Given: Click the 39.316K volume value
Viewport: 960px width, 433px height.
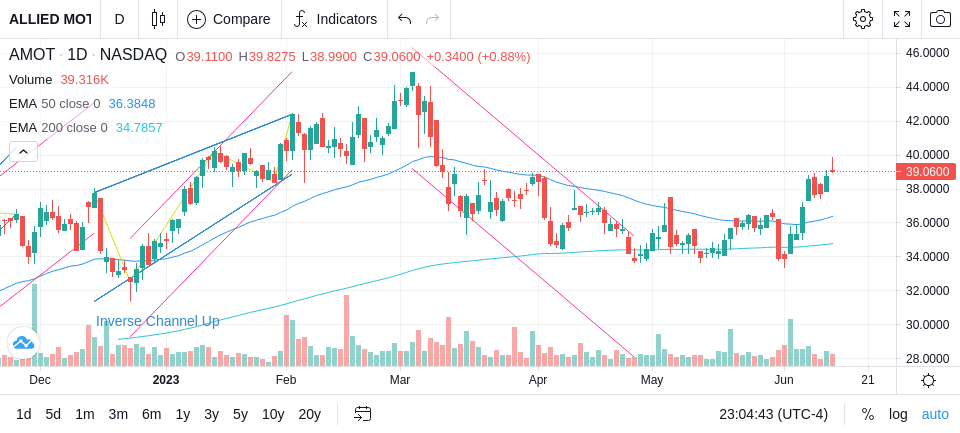Looking at the screenshot, I should (84, 80).
